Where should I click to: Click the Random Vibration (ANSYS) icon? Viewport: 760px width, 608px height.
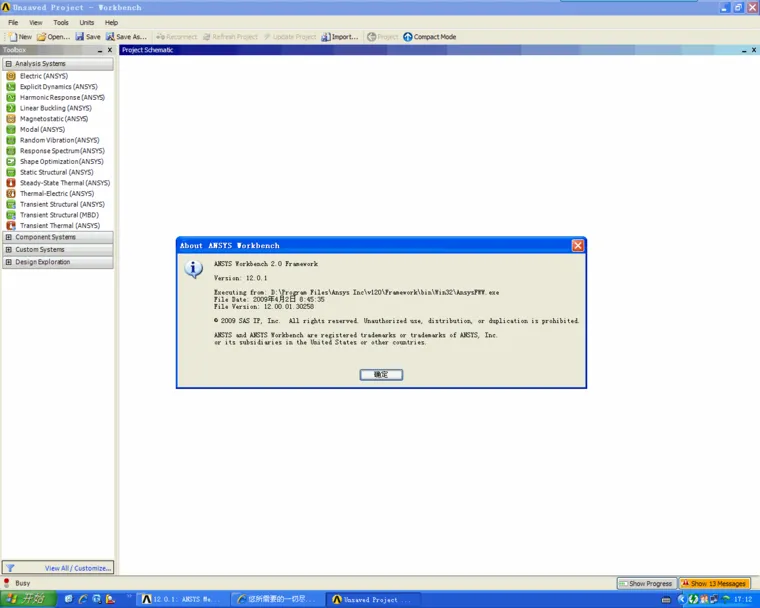[11, 140]
